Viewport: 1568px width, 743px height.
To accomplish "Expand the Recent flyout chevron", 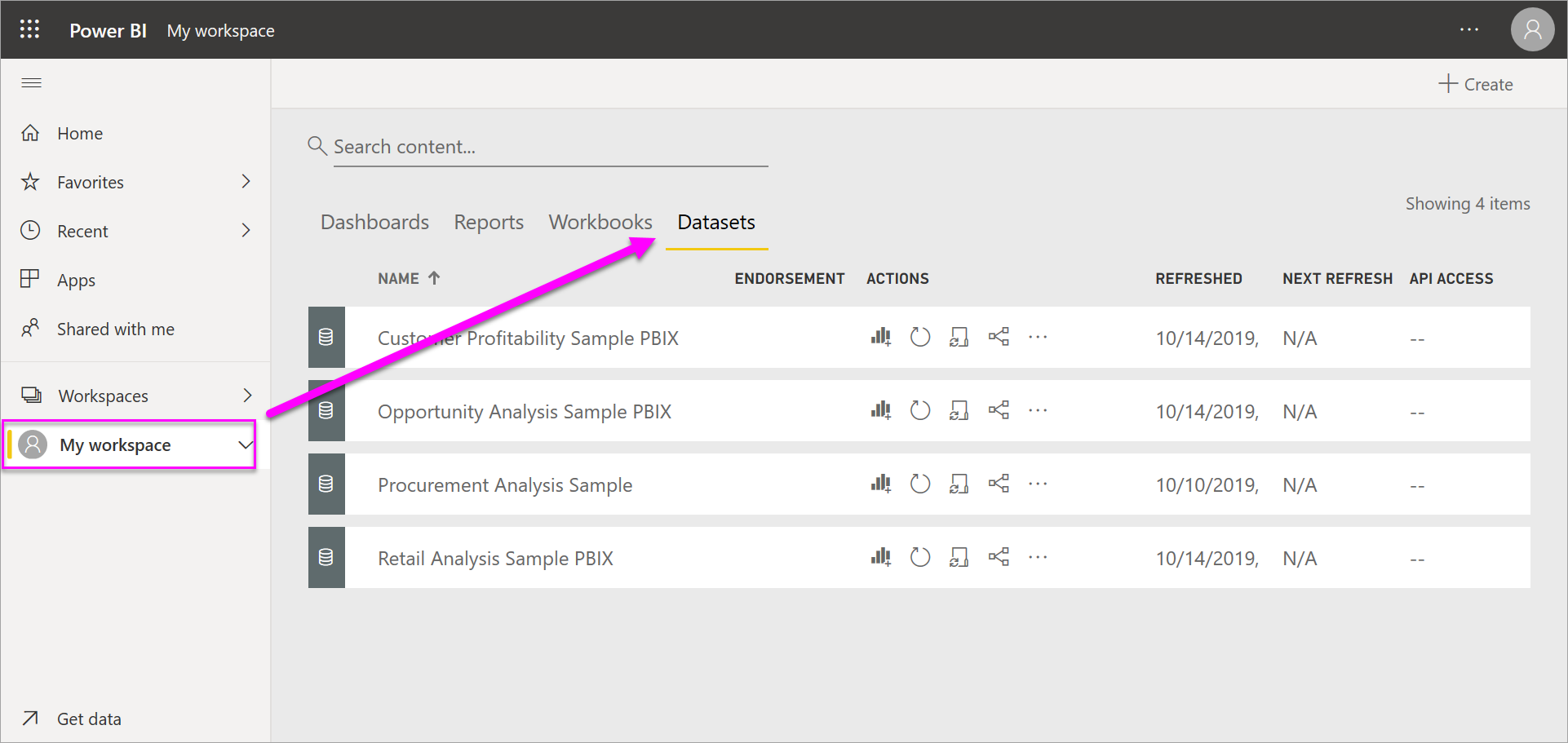I will [x=246, y=230].
